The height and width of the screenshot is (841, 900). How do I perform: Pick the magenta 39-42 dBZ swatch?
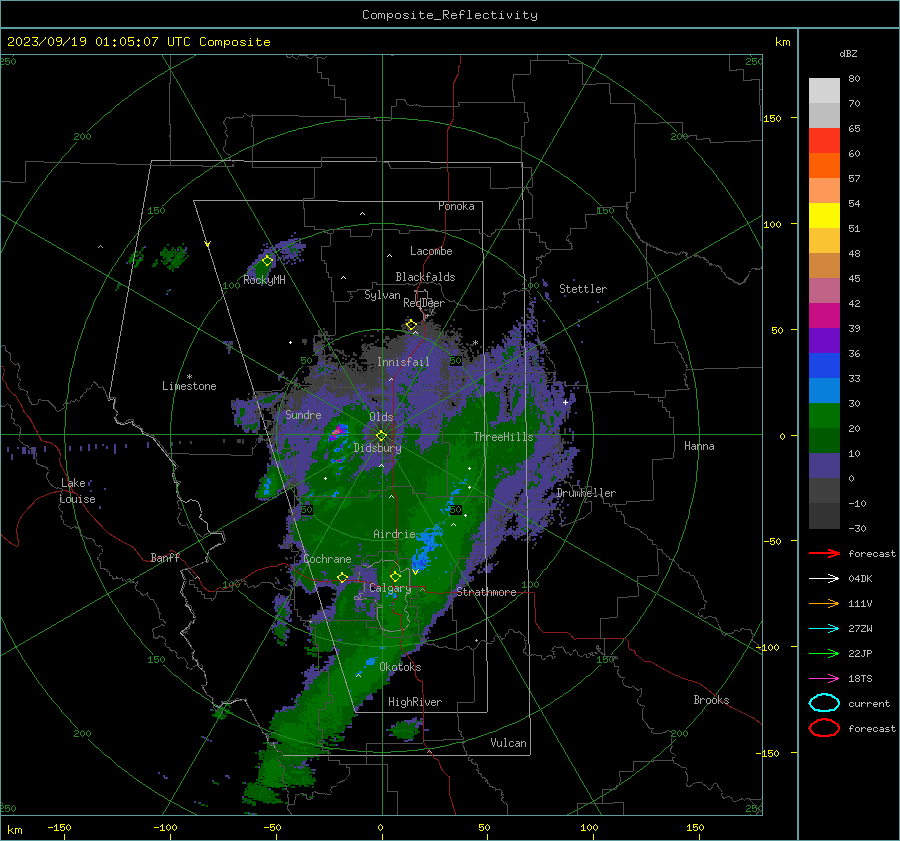(824, 315)
